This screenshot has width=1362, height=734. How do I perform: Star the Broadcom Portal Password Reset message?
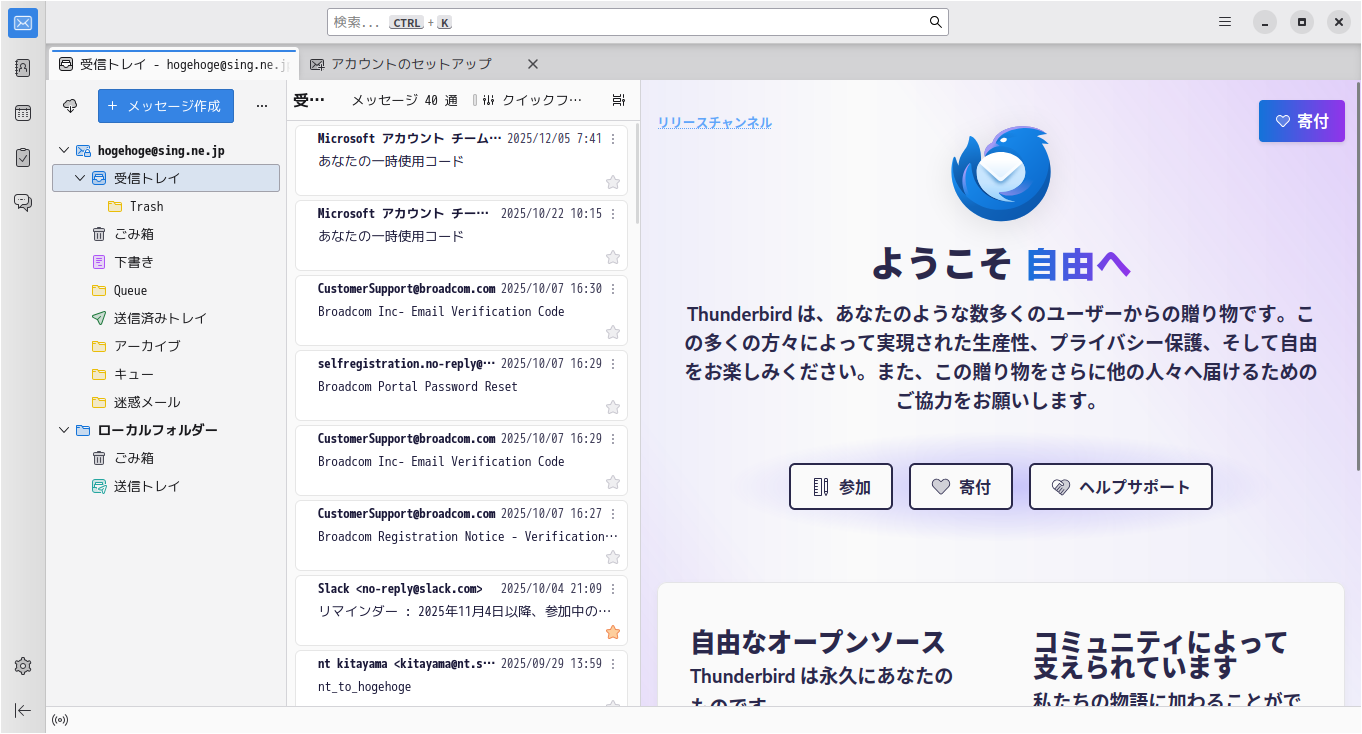(613, 407)
